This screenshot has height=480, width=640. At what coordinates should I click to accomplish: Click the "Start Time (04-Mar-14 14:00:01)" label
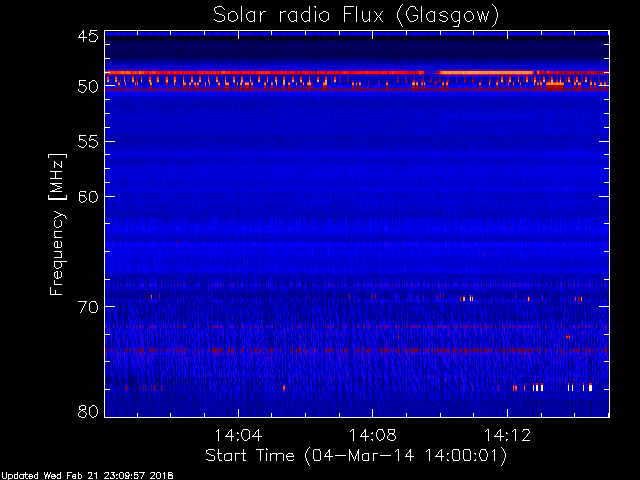(356, 456)
